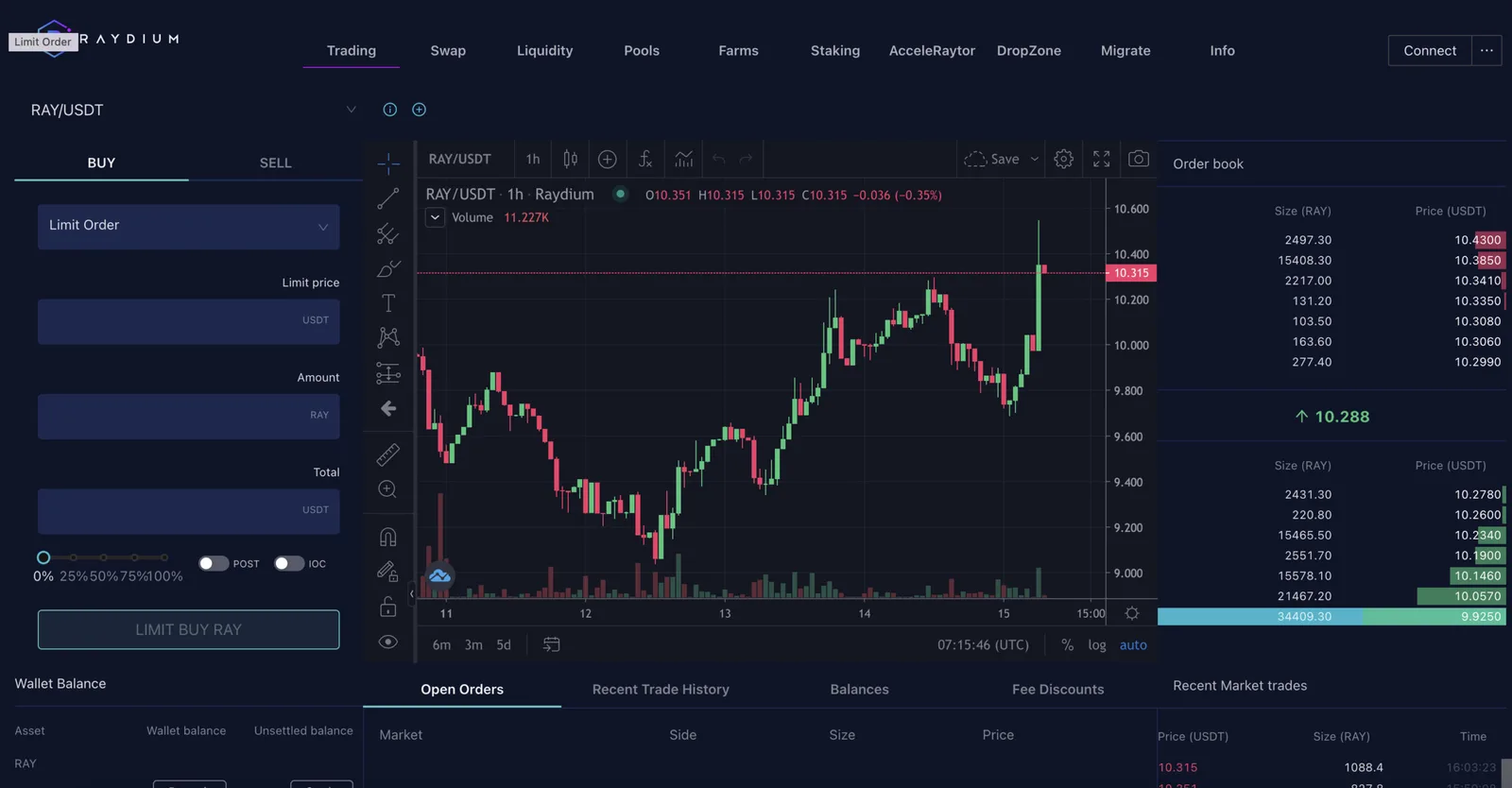Toggle the IOC order switch
1512x788 pixels.
click(x=289, y=563)
